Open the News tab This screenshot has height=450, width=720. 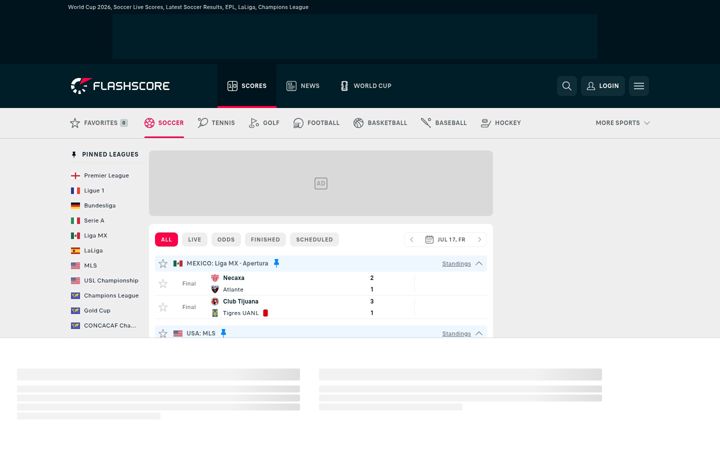(303, 86)
